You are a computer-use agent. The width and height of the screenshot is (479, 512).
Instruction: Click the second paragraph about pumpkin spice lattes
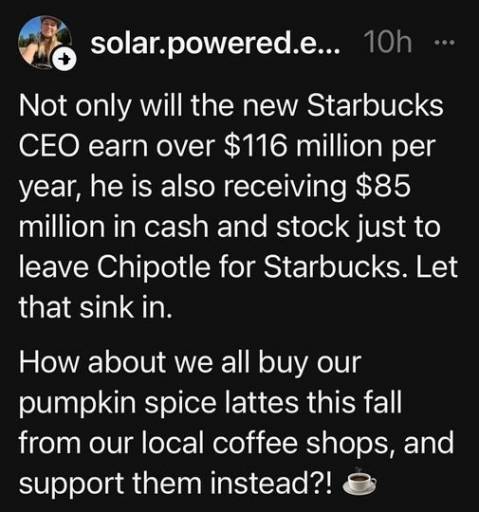[237, 423]
